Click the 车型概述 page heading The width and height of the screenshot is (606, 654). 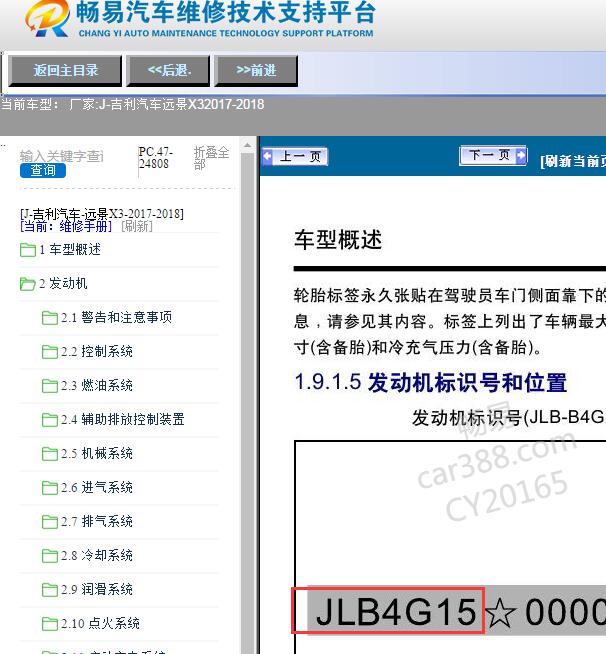pyautogui.click(x=338, y=240)
